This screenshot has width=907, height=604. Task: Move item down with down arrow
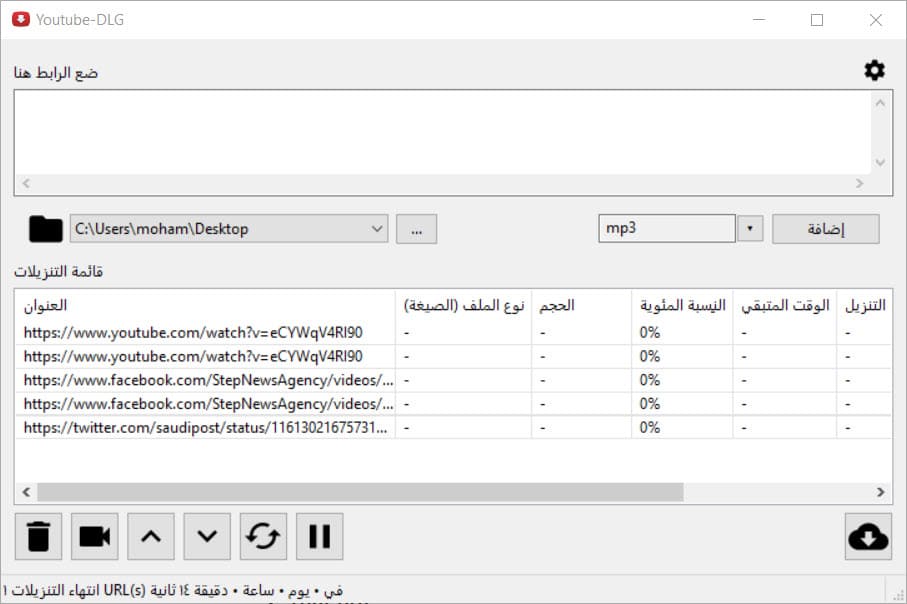(207, 536)
